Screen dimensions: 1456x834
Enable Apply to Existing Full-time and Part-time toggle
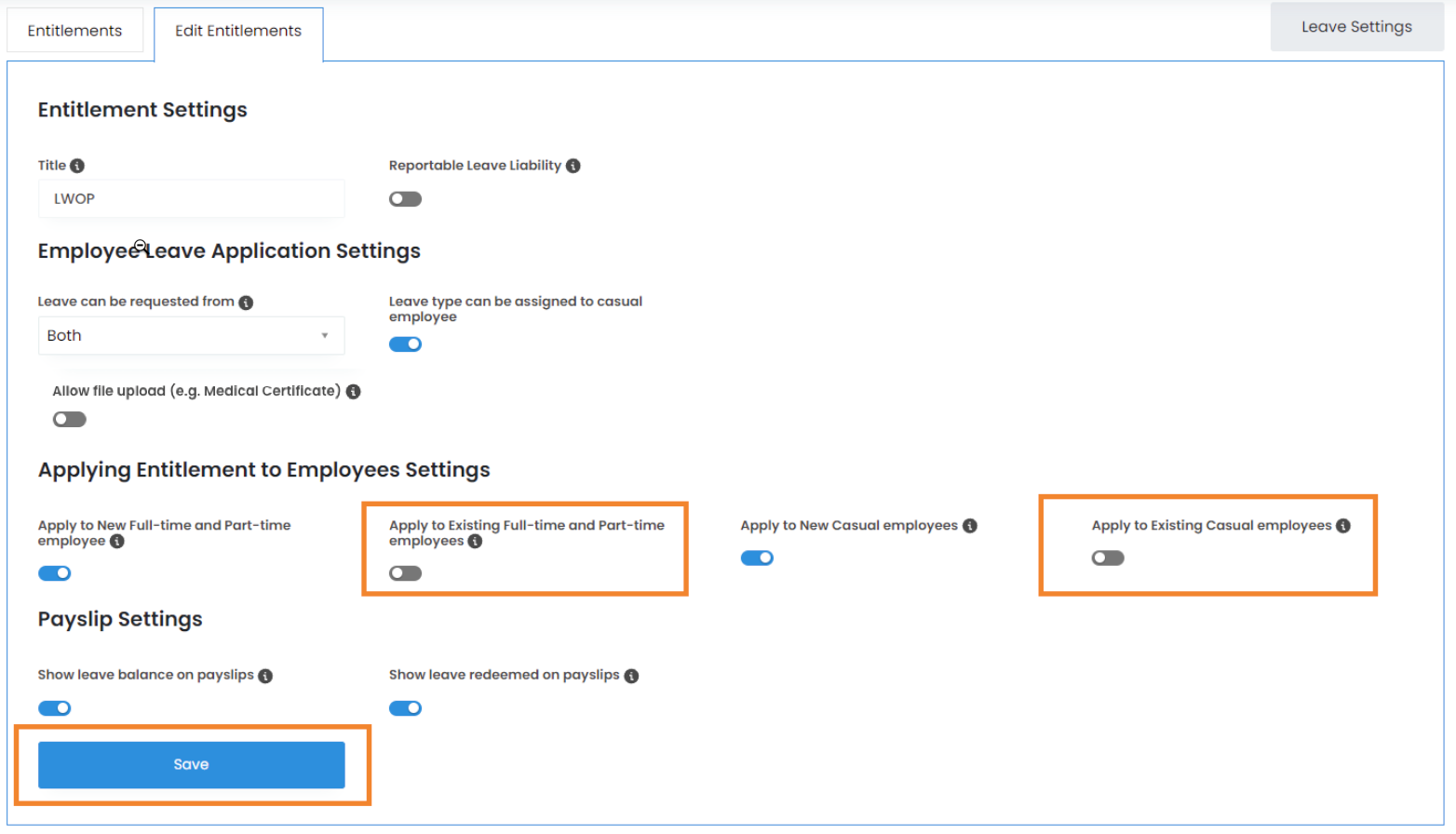405,573
